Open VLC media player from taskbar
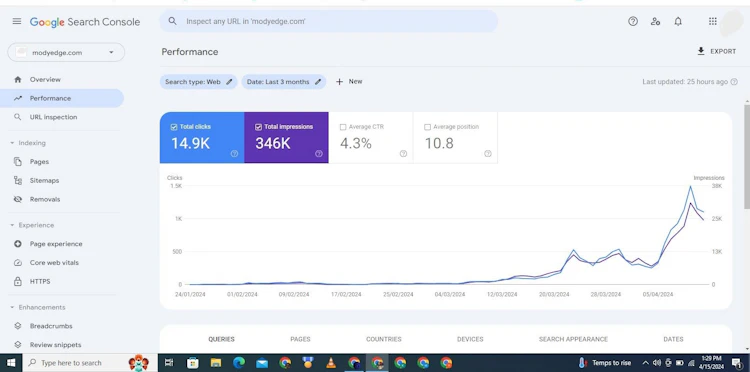 pyautogui.click(x=331, y=363)
